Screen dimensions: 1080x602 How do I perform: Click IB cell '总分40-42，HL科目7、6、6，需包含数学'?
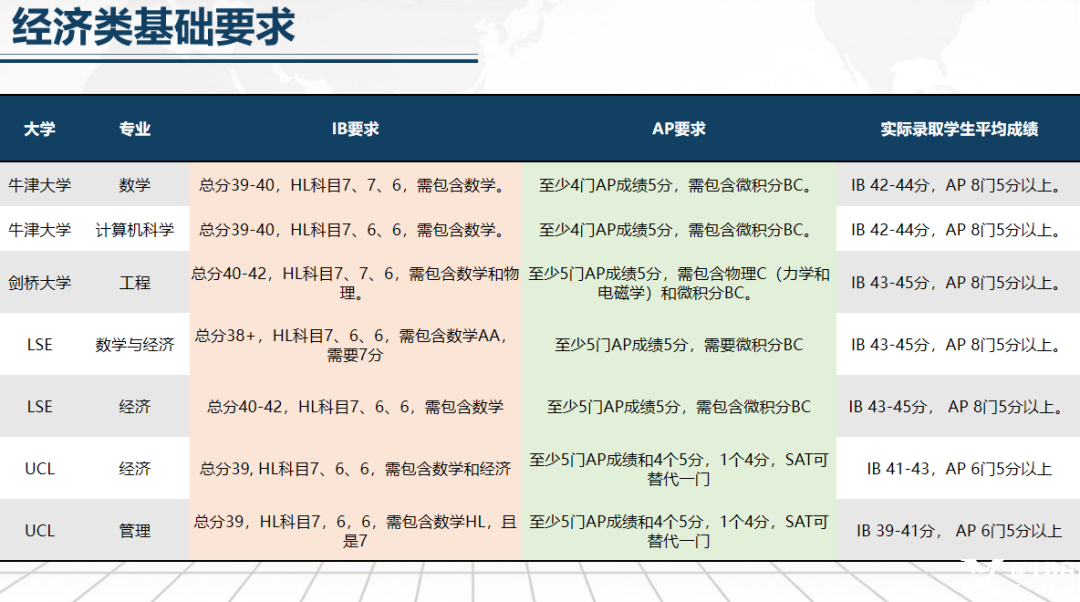355,406
